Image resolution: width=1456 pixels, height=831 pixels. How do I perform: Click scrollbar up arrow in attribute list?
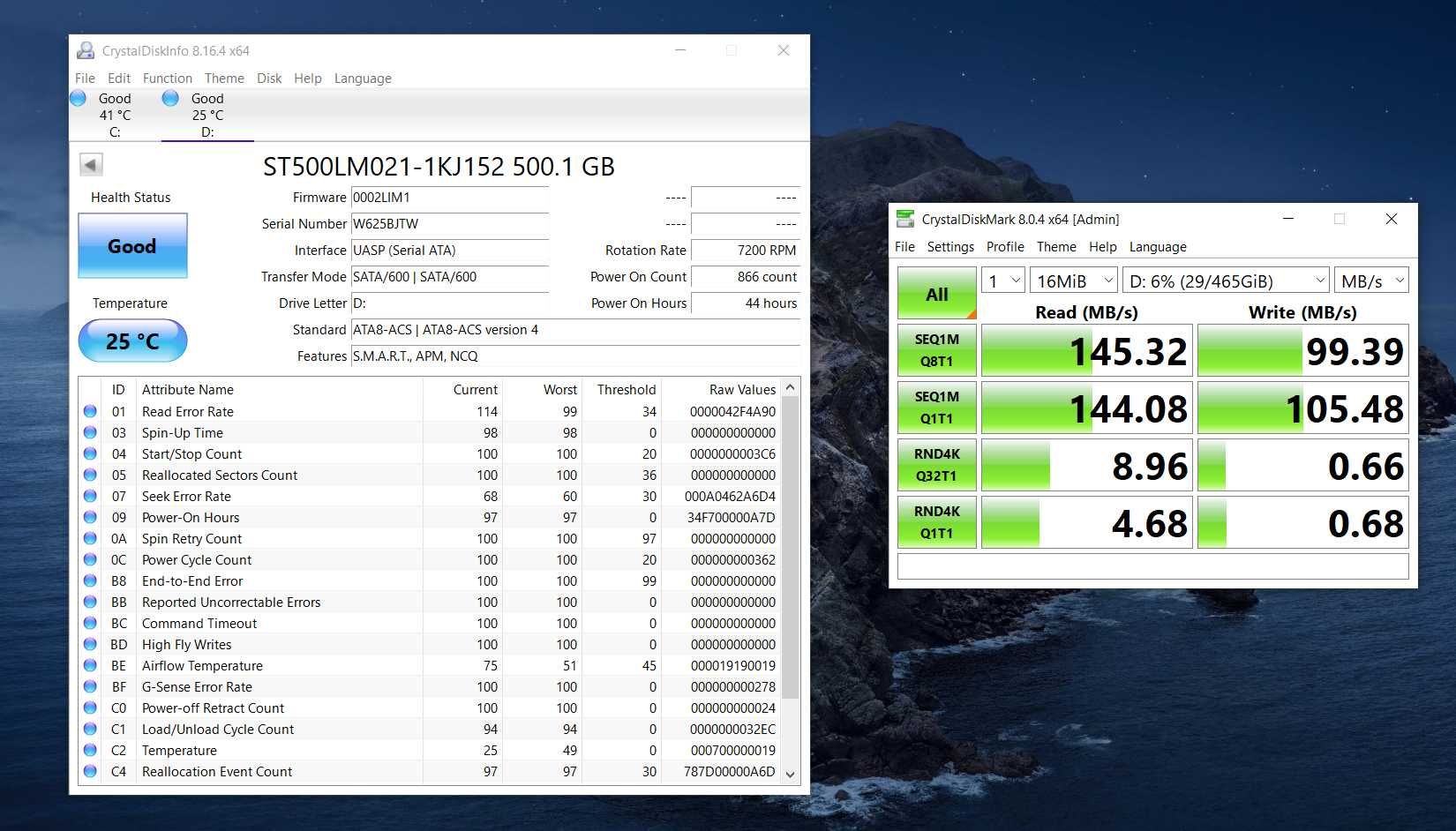[791, 388]
